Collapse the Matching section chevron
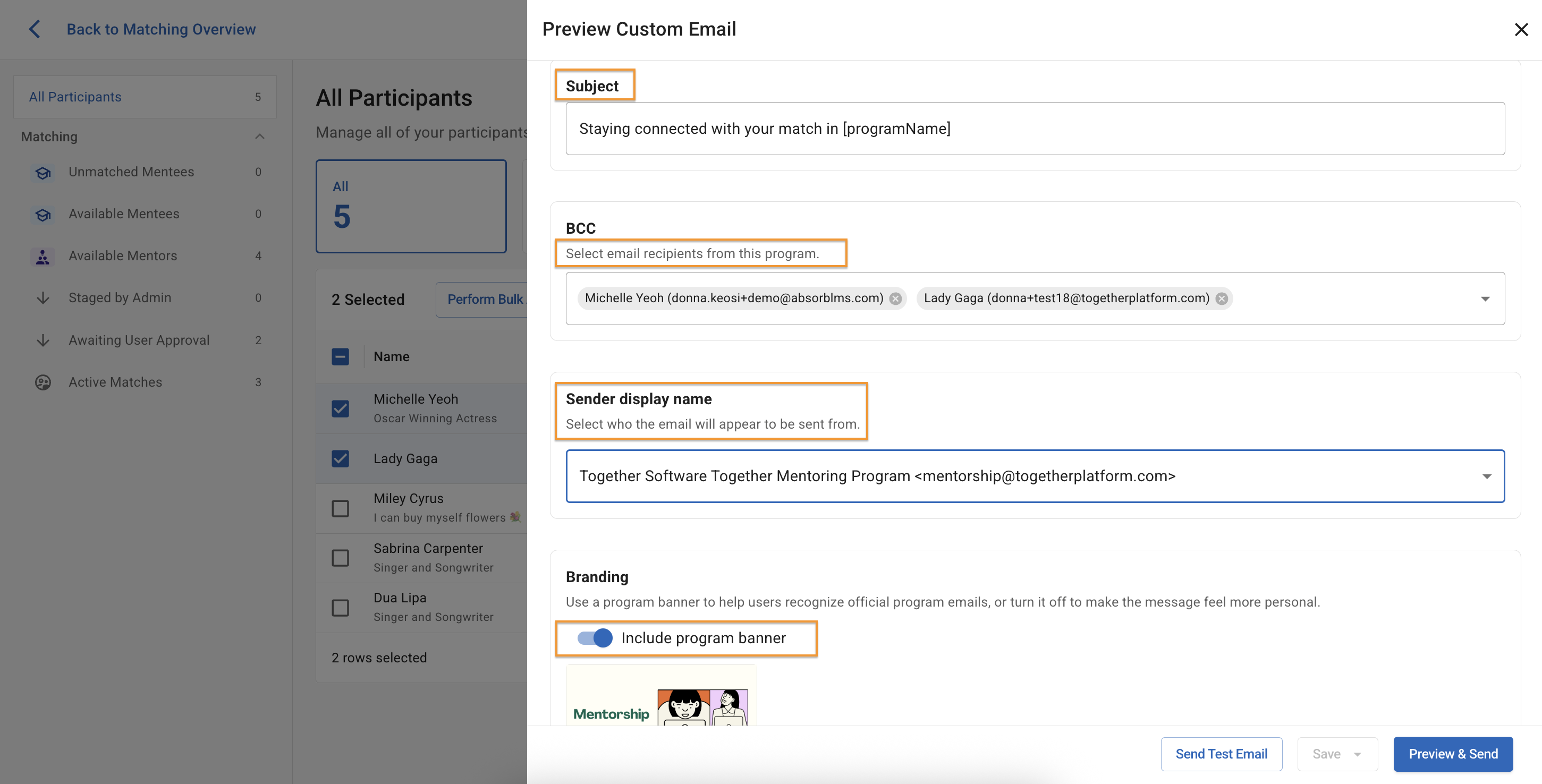Viewport: 1542px width, 784px height. 260,137
